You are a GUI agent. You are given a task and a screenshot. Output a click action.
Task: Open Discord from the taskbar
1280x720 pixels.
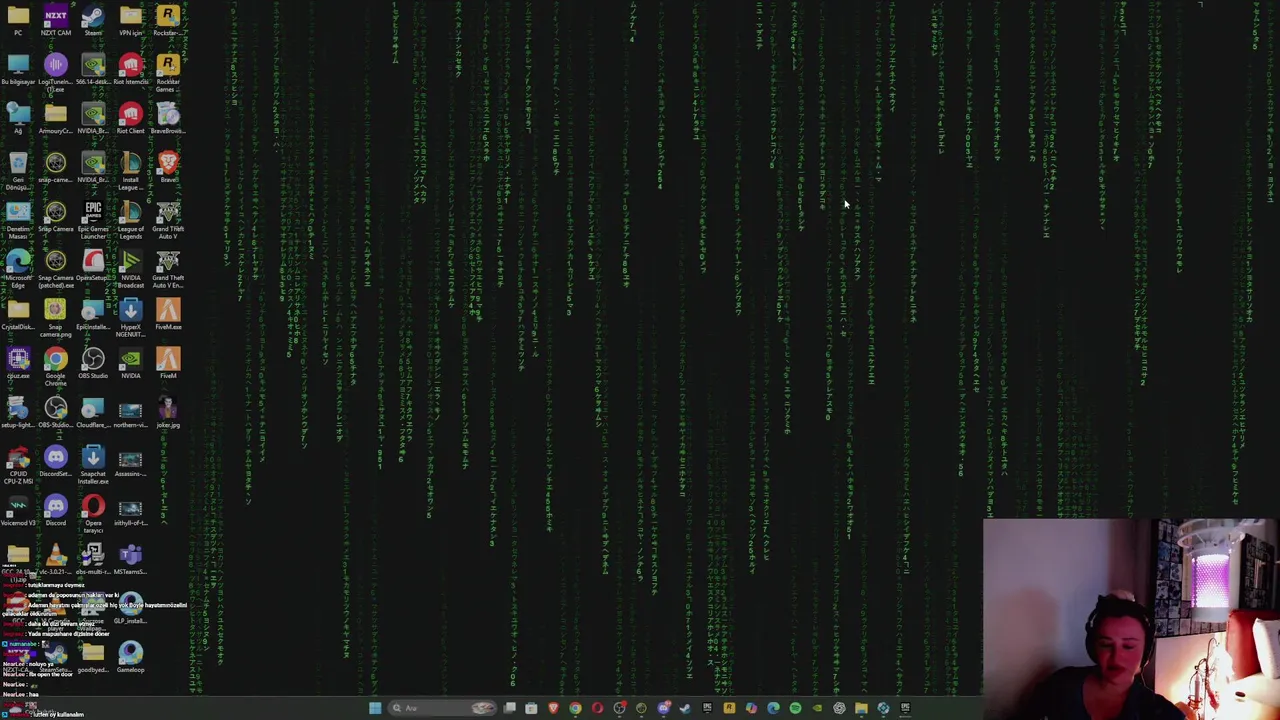click(x=663, y=708)
